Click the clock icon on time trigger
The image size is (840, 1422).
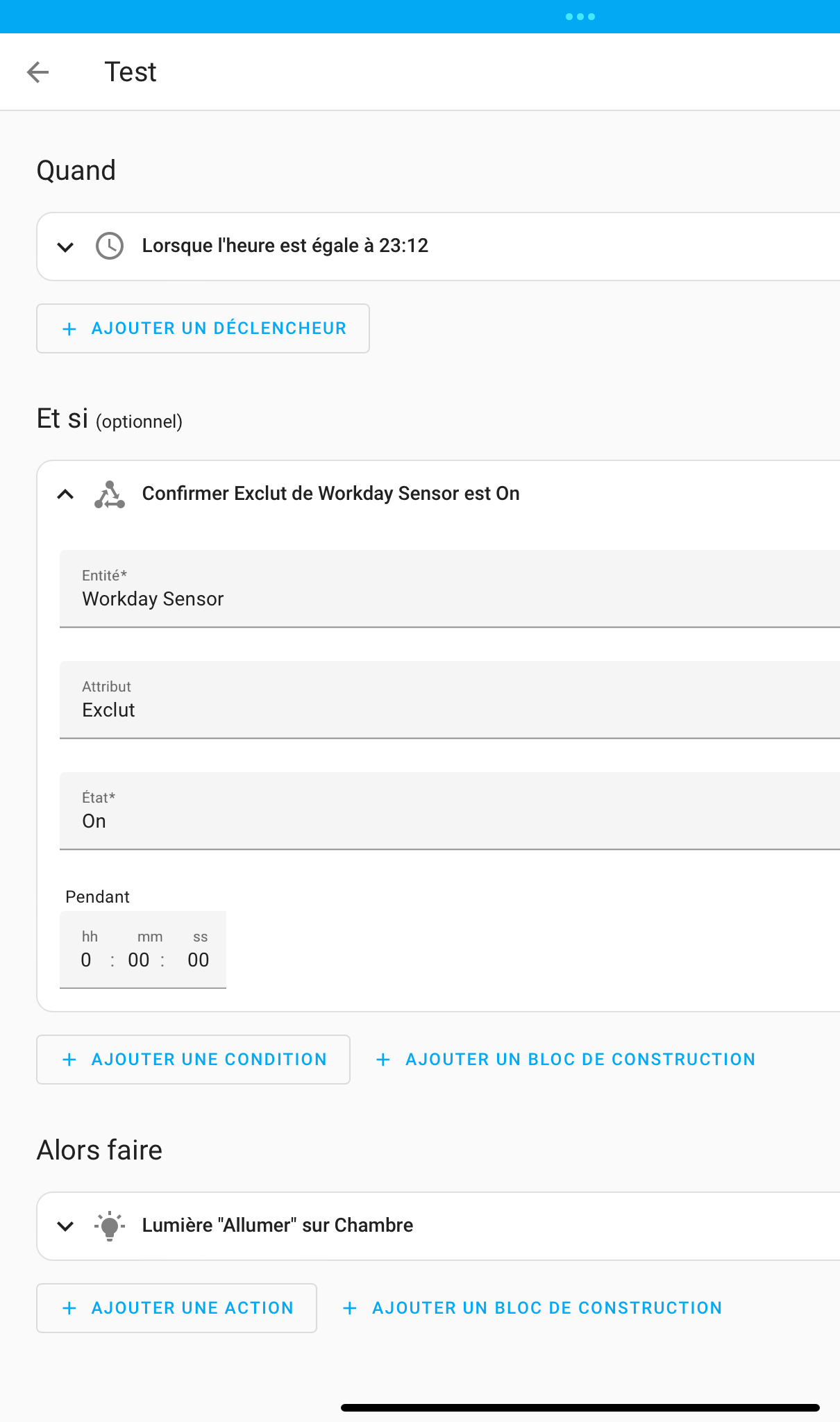110,246
